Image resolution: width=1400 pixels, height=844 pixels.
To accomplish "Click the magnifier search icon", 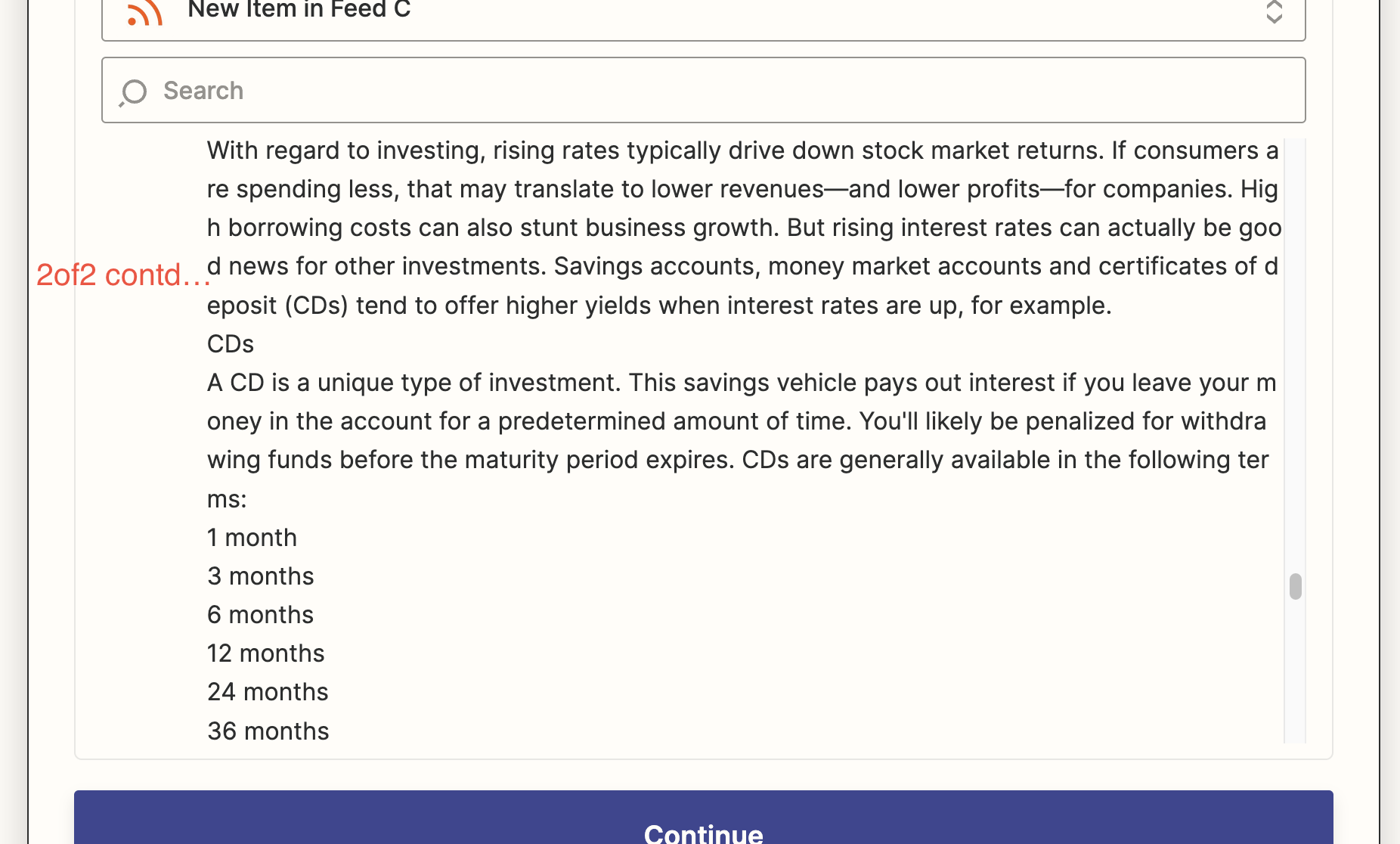I will (x=133, y=92).
